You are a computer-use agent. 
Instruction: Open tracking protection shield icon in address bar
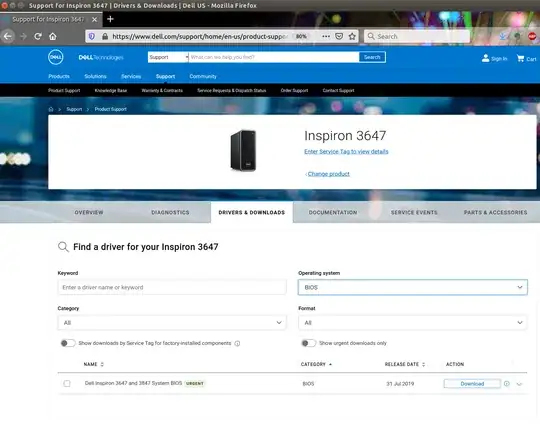[92, 36]
